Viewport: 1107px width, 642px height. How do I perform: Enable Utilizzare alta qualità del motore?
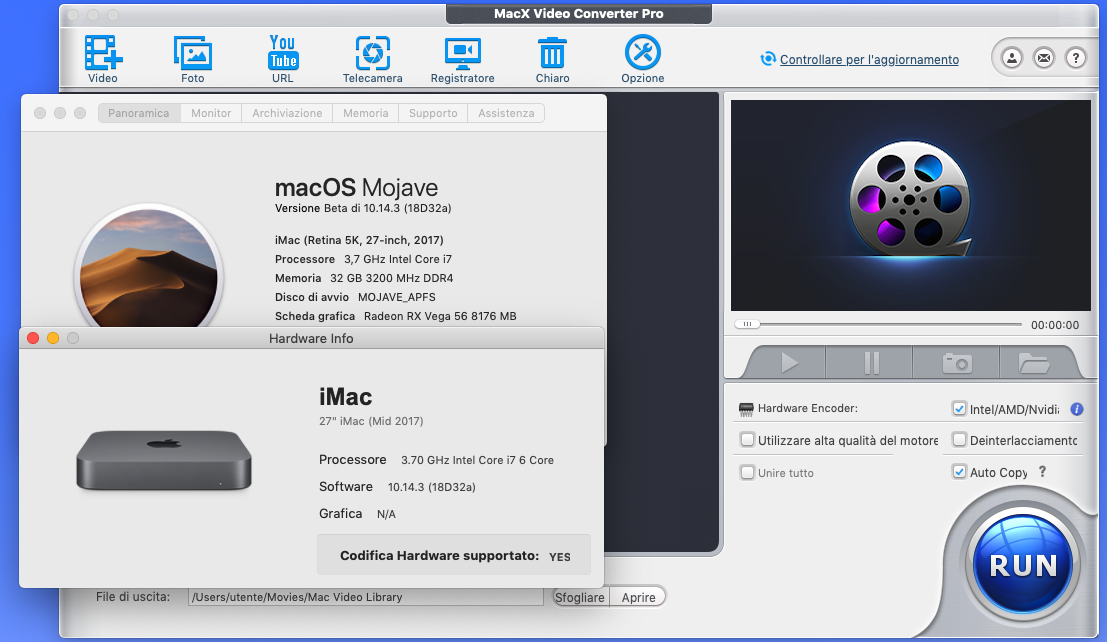coord(747,439)
